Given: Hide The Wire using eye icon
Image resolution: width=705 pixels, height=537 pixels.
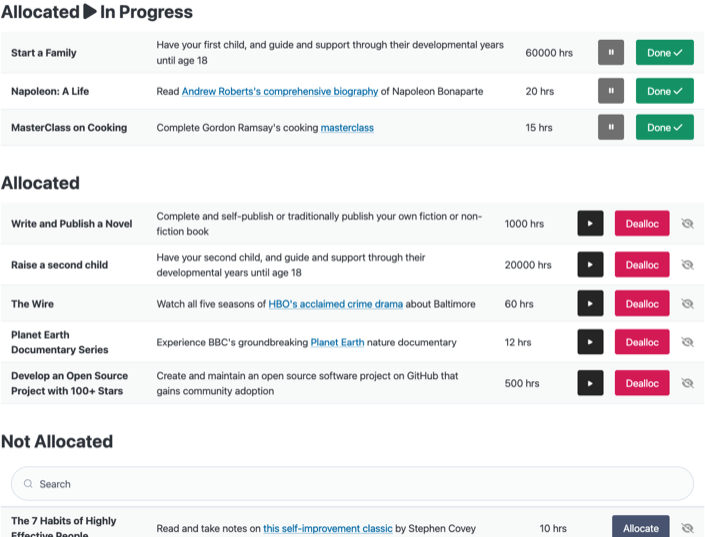Looking at the screenshot, I should [x=687, y=304].
